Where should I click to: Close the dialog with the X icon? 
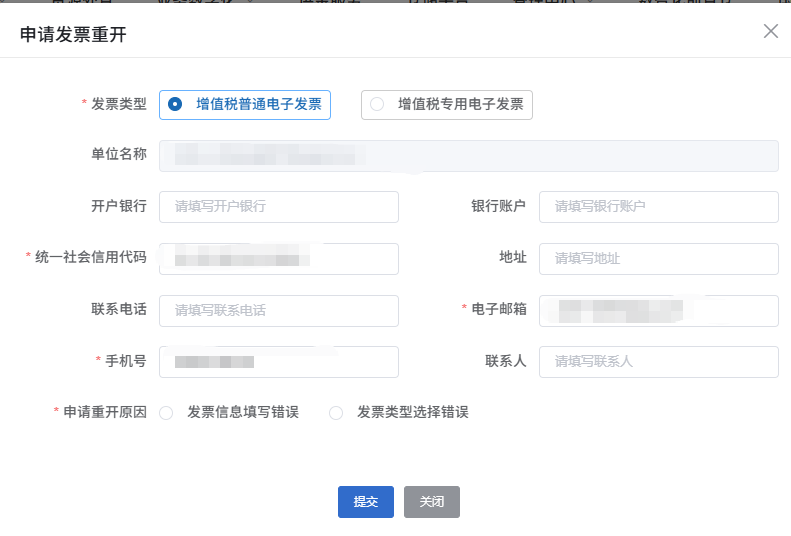pyautogui.click(x=770, y=31)
